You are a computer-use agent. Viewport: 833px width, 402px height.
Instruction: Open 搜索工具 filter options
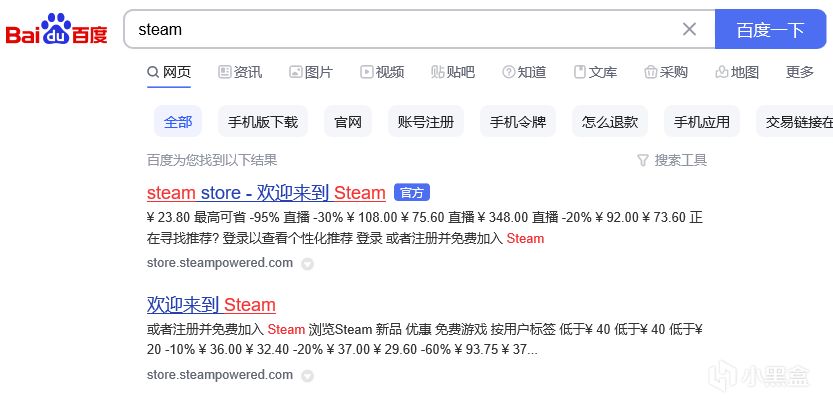tap(672, 160)
